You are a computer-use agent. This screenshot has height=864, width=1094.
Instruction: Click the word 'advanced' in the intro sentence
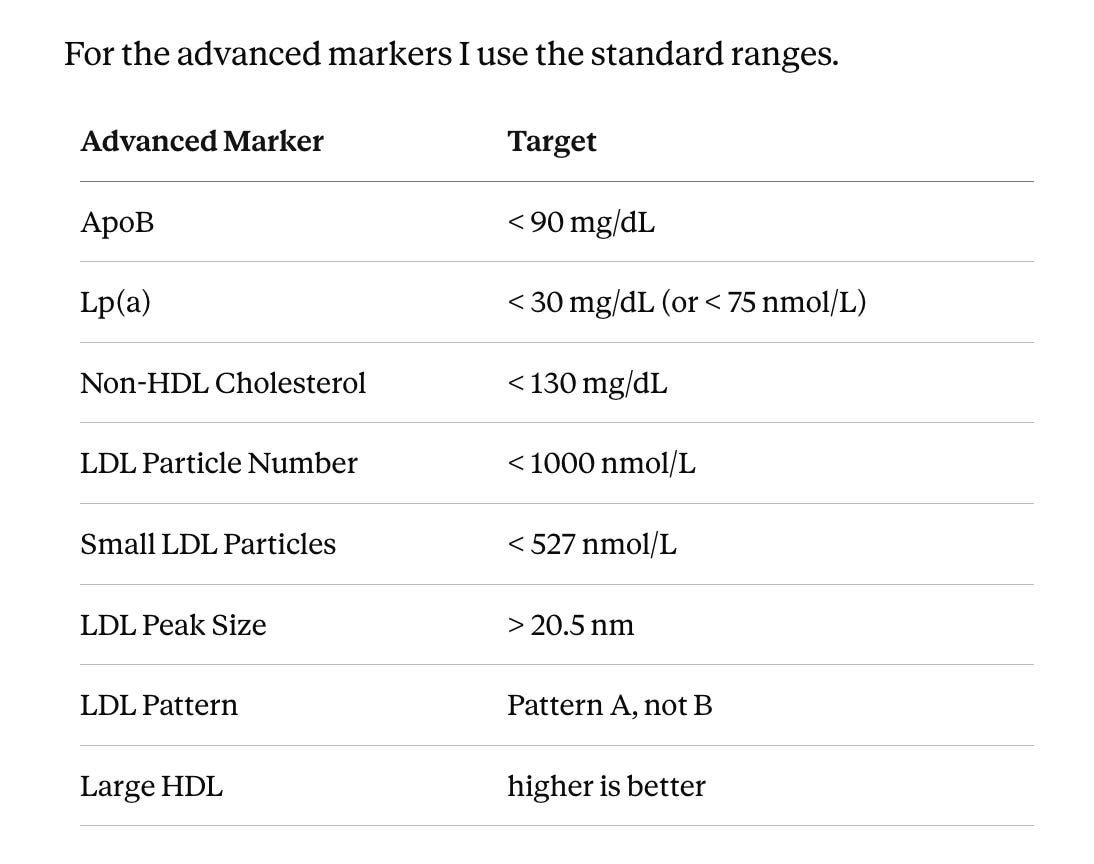coord(248,54)
